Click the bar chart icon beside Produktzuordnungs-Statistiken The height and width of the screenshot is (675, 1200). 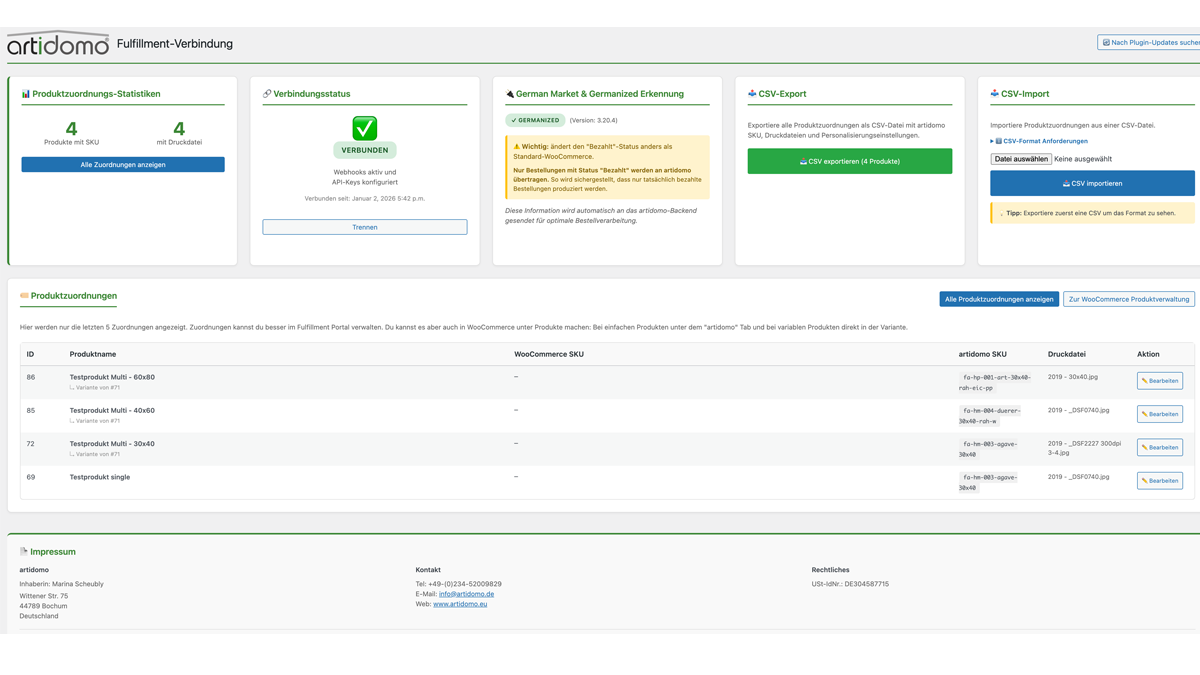coord(28,93)
